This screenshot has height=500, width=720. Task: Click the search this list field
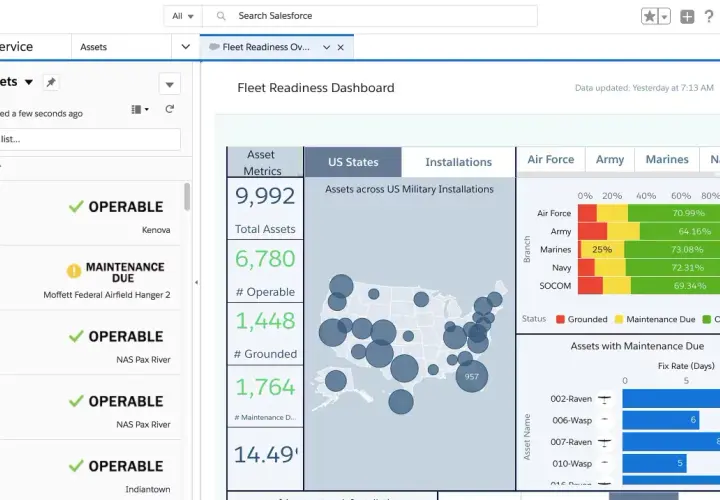pyautogui.click(x=90, y=139)
